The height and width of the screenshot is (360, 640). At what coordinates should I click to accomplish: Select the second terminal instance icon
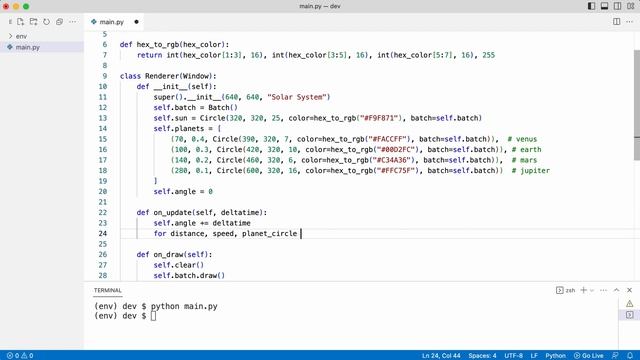[x=630, y=315]
